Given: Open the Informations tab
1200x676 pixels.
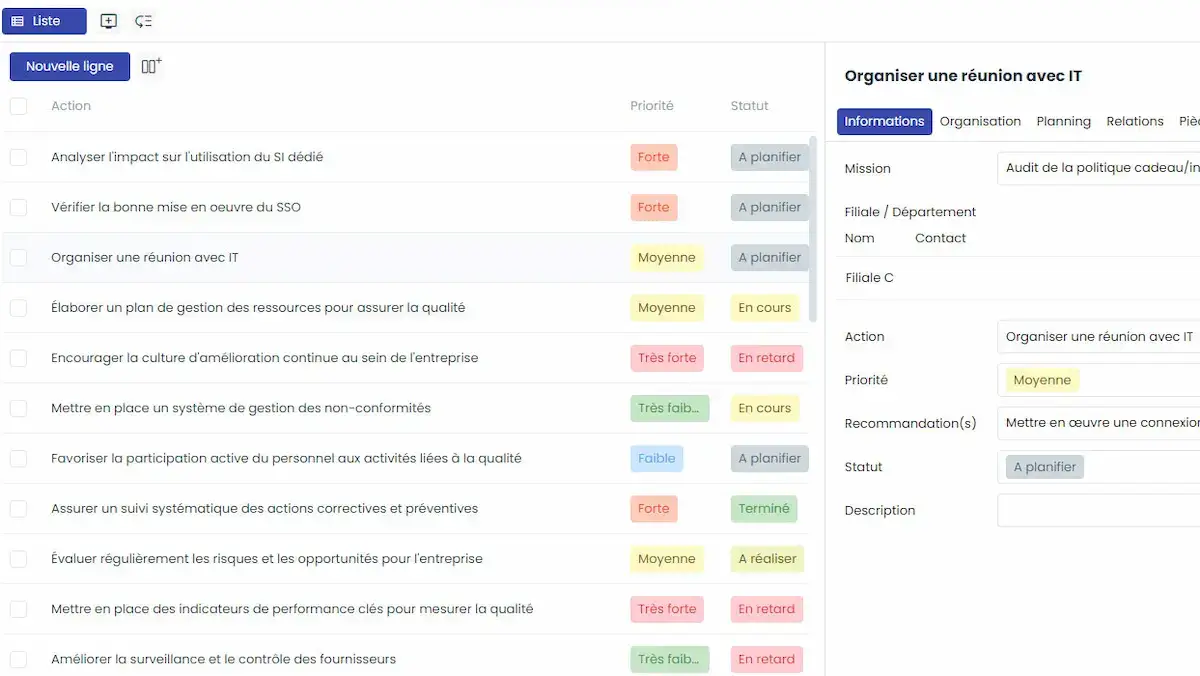Looking at the screenshot, I should [x=884, y=121].
